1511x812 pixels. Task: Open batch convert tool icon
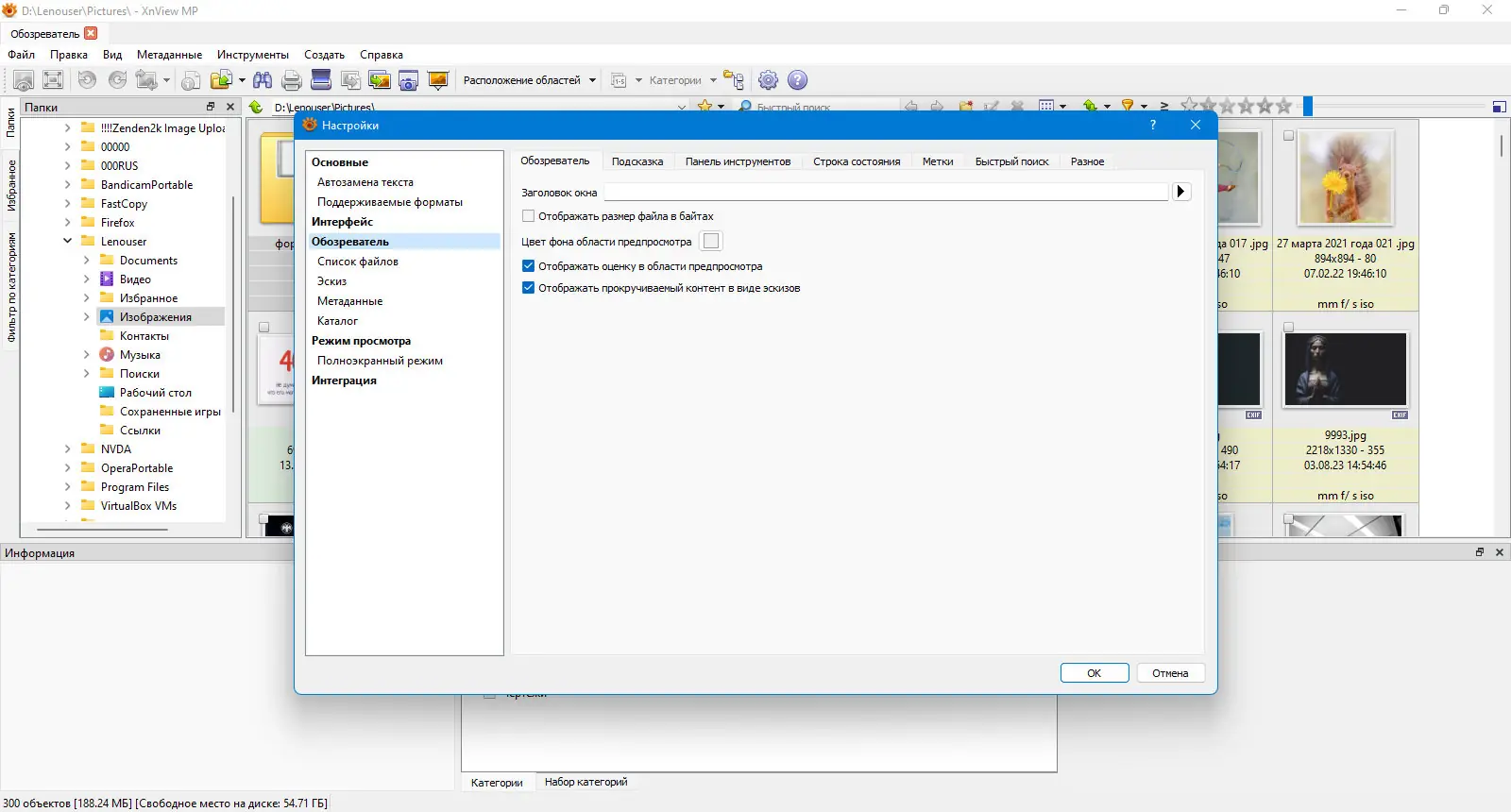(x=380, y=80)
